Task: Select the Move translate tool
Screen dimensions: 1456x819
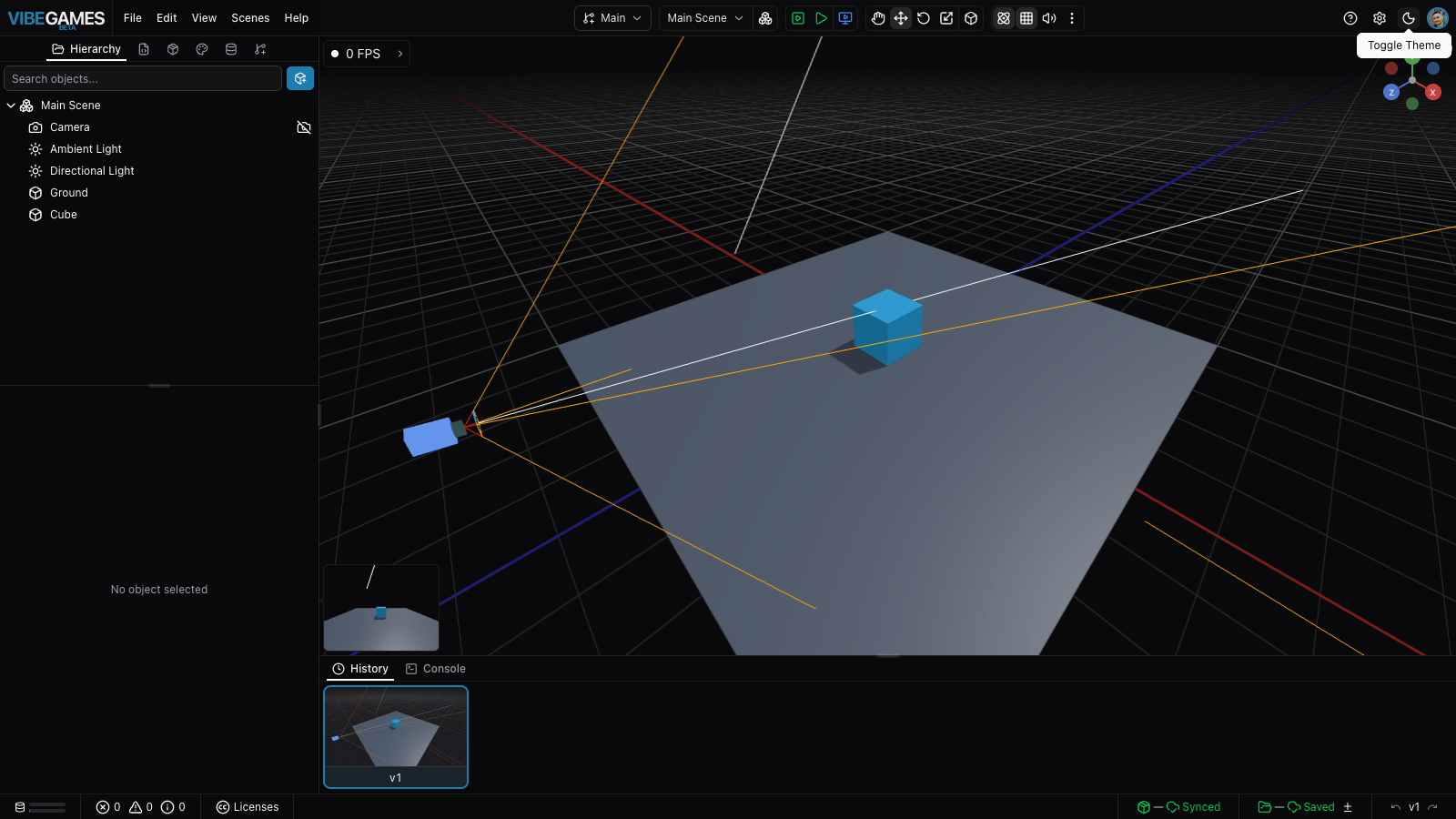Action: (901, 18)
